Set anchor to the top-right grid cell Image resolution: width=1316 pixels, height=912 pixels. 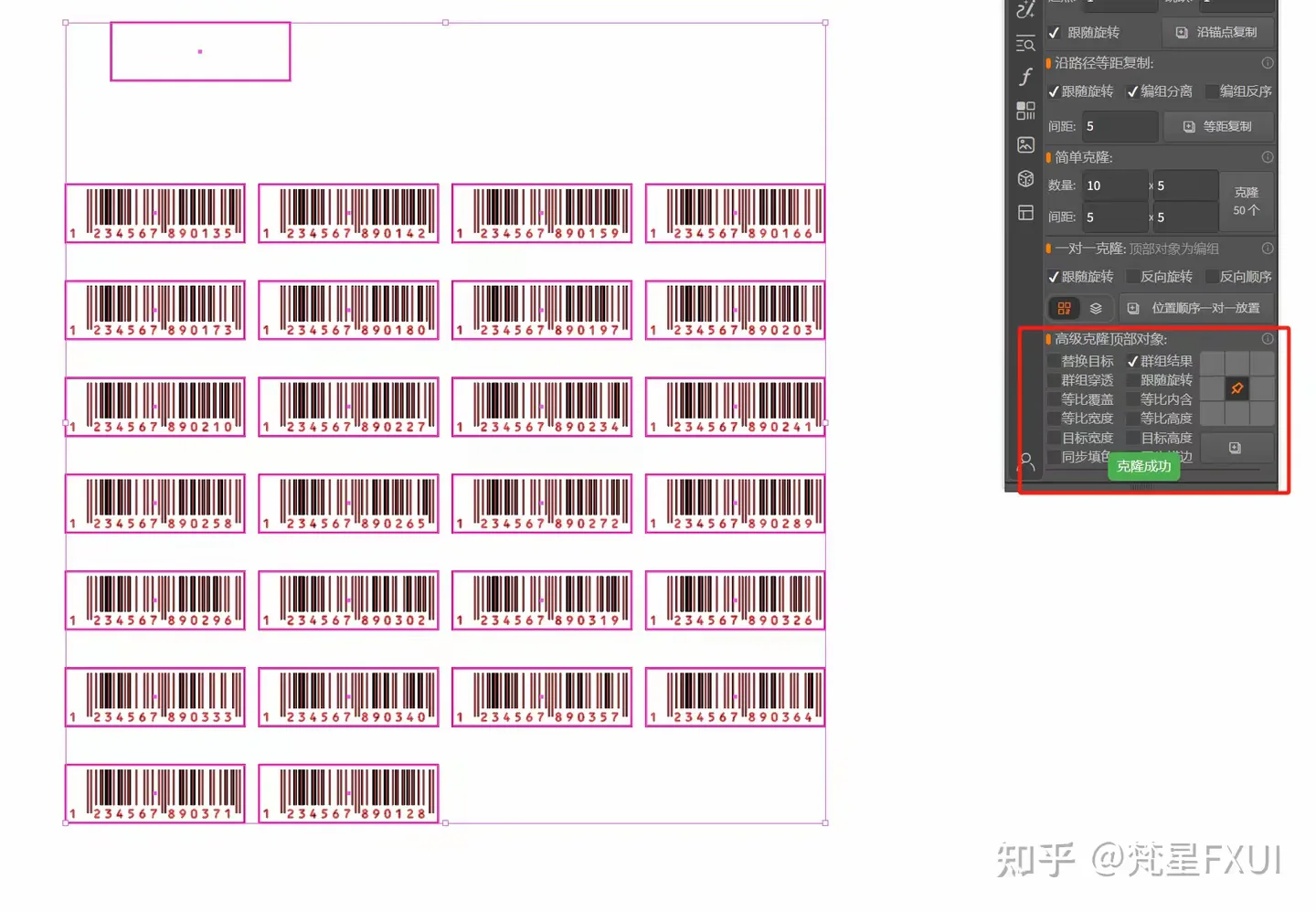pos(1262,364)
